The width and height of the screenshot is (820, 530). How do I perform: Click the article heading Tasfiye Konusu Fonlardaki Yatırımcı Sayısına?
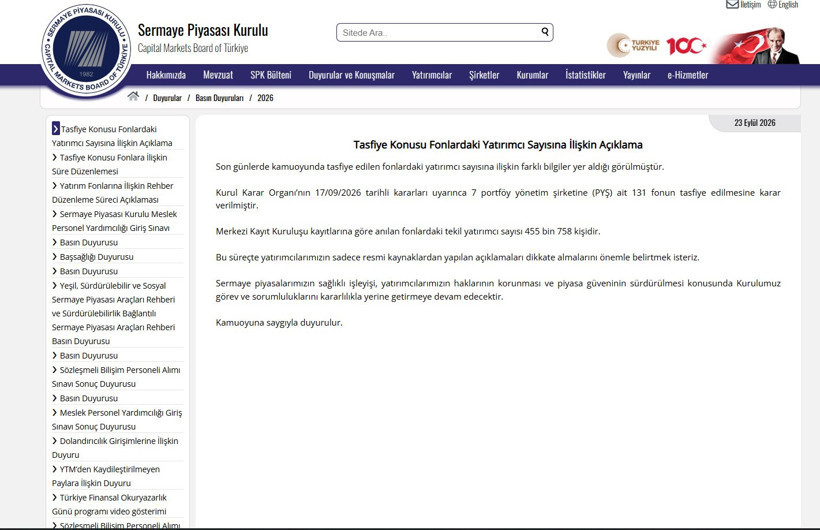pos(498,145)
